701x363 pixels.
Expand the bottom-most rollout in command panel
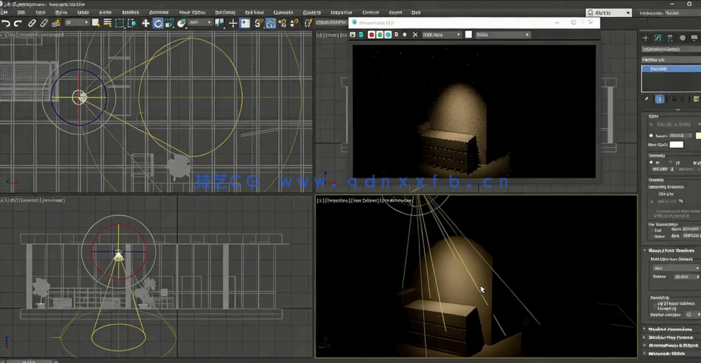pyautogui.click(x=670, y=354)
